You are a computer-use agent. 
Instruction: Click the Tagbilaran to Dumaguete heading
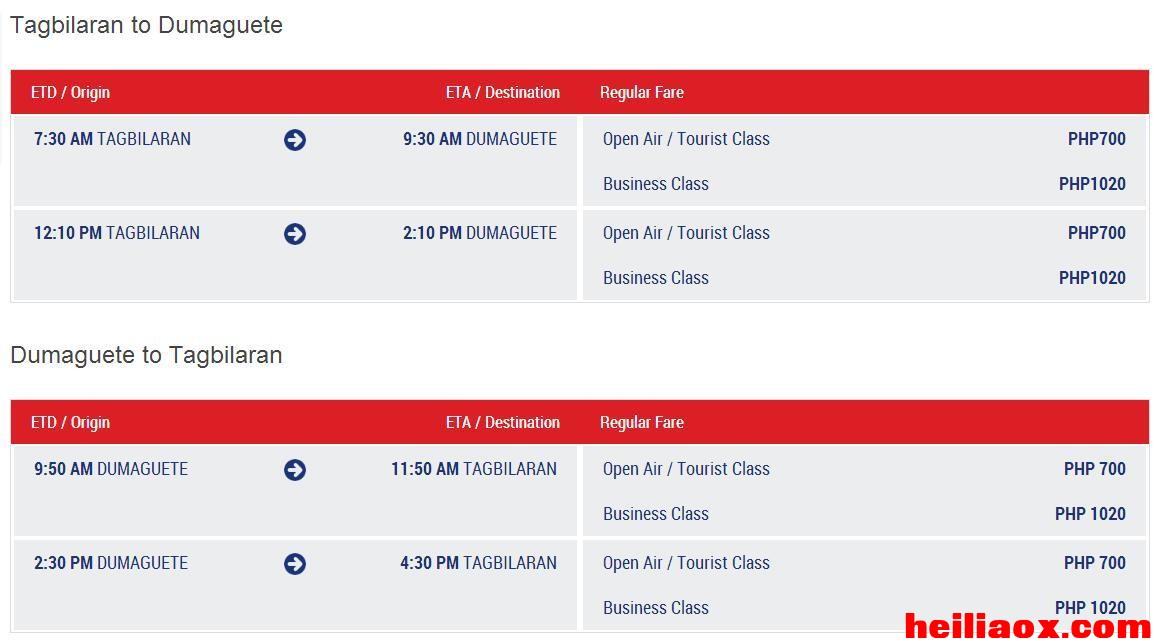pos(146,26)
